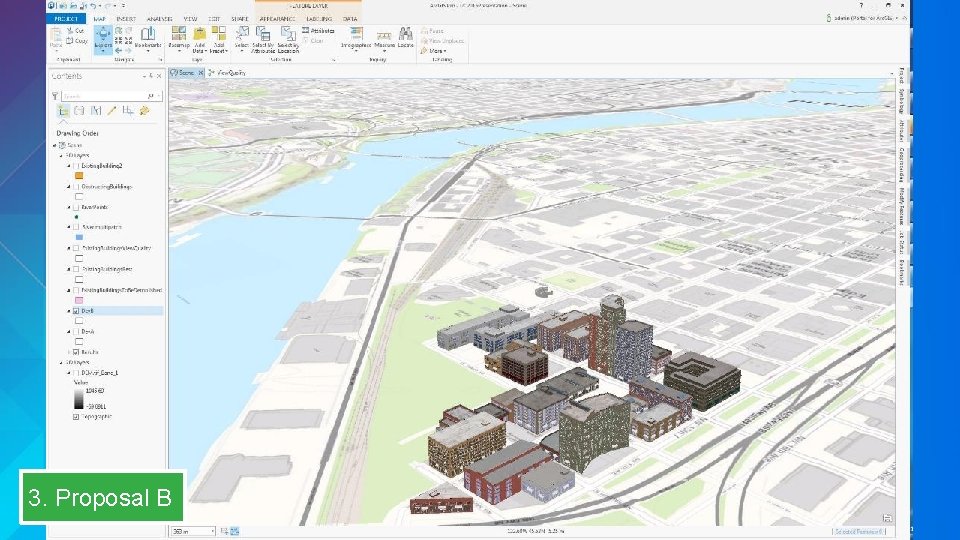
Task: Toggle the Topographic basemap layer checkbox
Action: [x=75, y=417]
